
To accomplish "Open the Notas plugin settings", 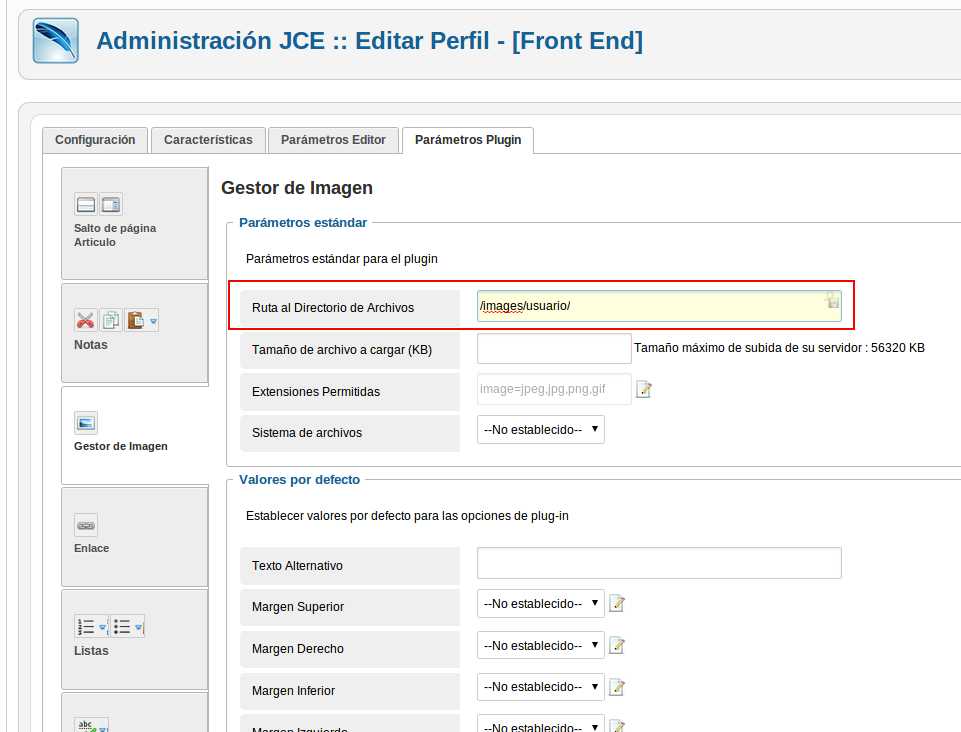I will pyautogui.click(x=135, y=333).
